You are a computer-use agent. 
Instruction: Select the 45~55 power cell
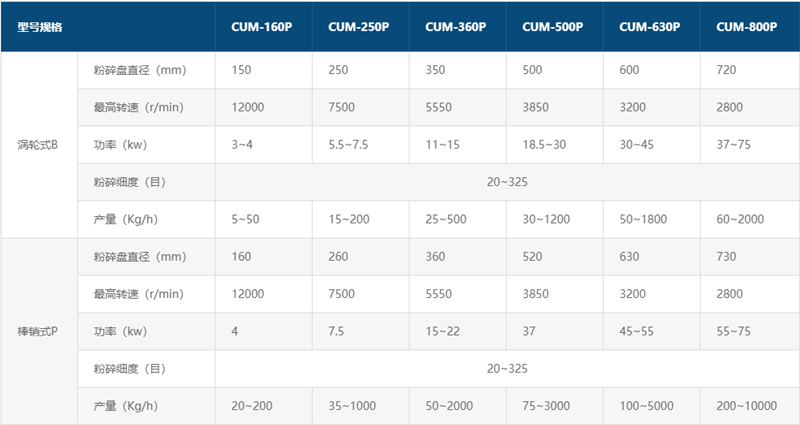click(636, 332)
